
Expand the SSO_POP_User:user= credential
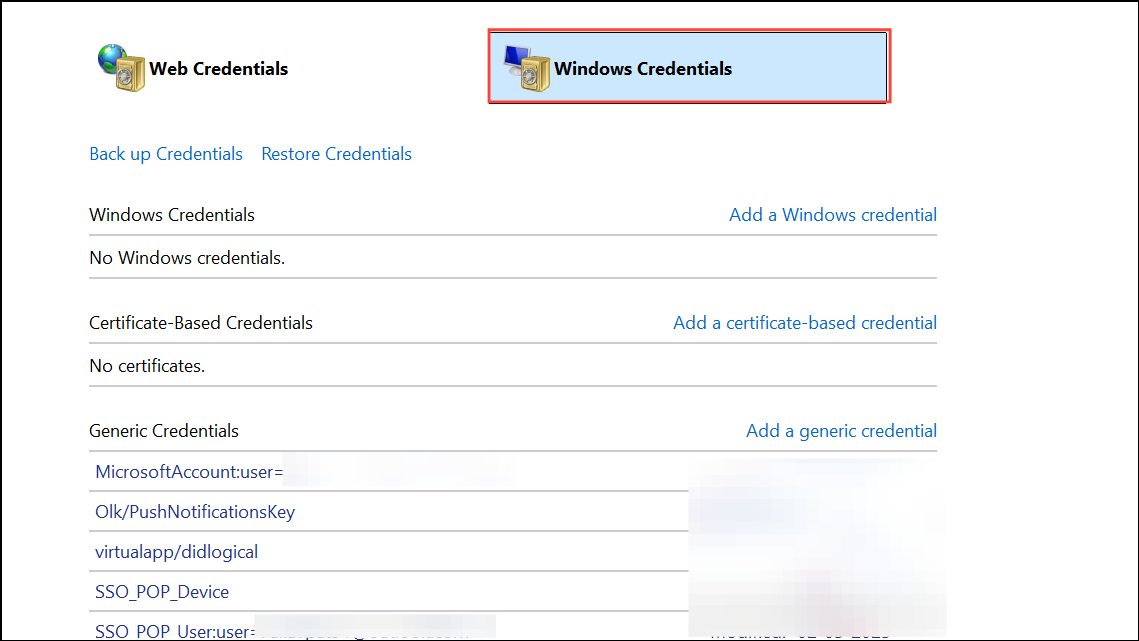point(175,631)
